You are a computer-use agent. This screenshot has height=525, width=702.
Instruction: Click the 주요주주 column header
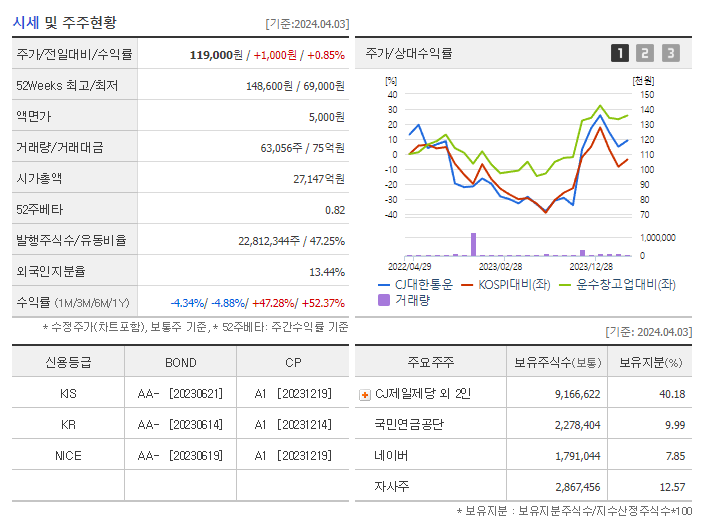[x=431, y=362]
